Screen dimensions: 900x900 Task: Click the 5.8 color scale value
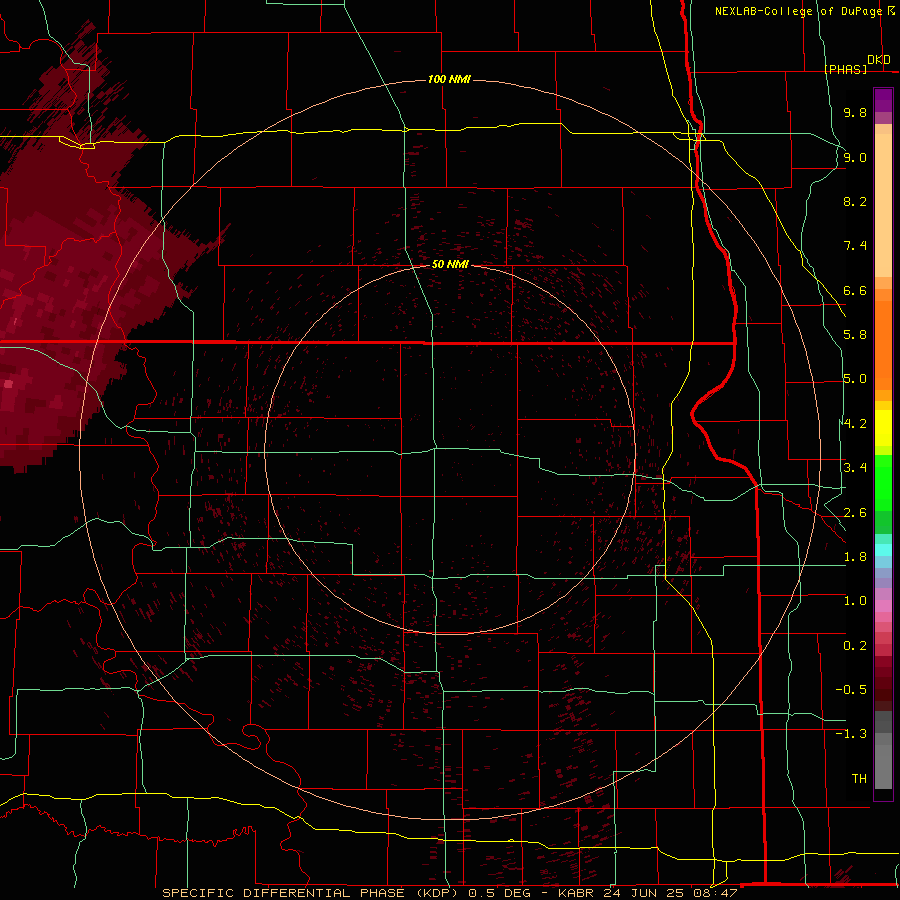click(855, 335)
